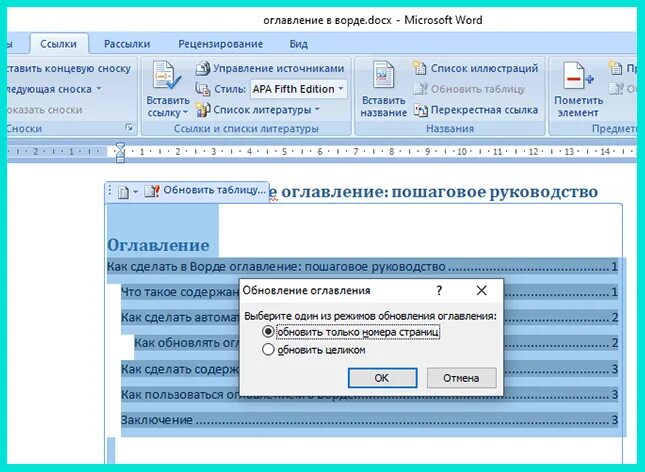Click Вставить концевую сноску
Viewport: 645px width, 472px height.
(x=69, y=68)
